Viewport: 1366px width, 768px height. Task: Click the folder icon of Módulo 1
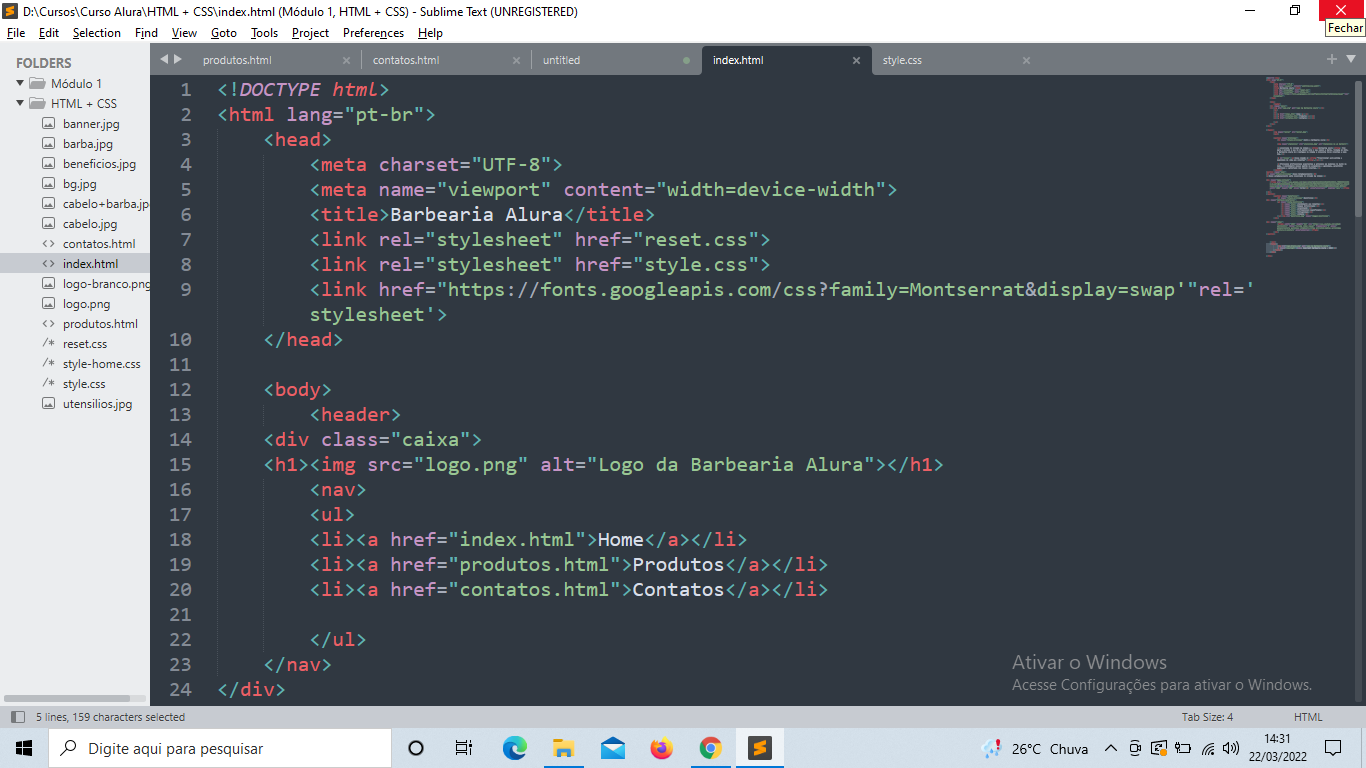click(x=37, y=84)
